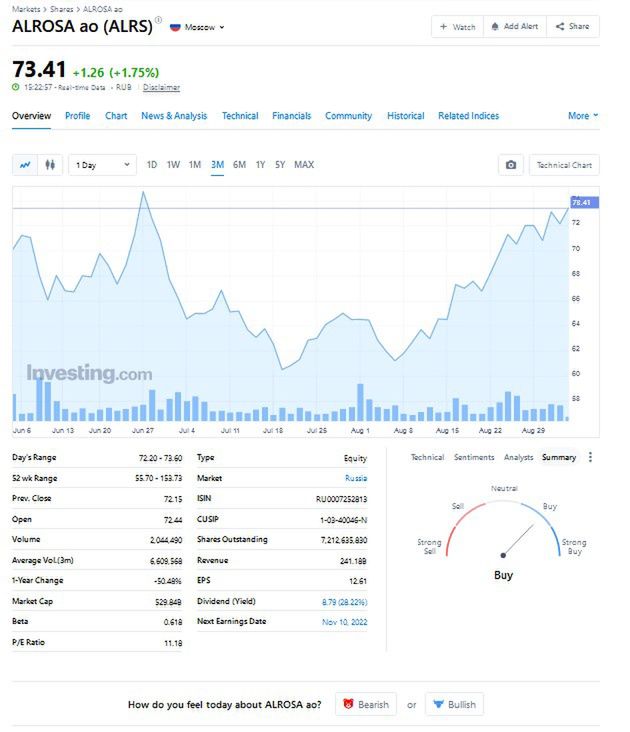Go to Markets breadcrumb
Image resolution: width=630 pixels, height=732 pixels.
pyautogui.click(x=26, y=9)
